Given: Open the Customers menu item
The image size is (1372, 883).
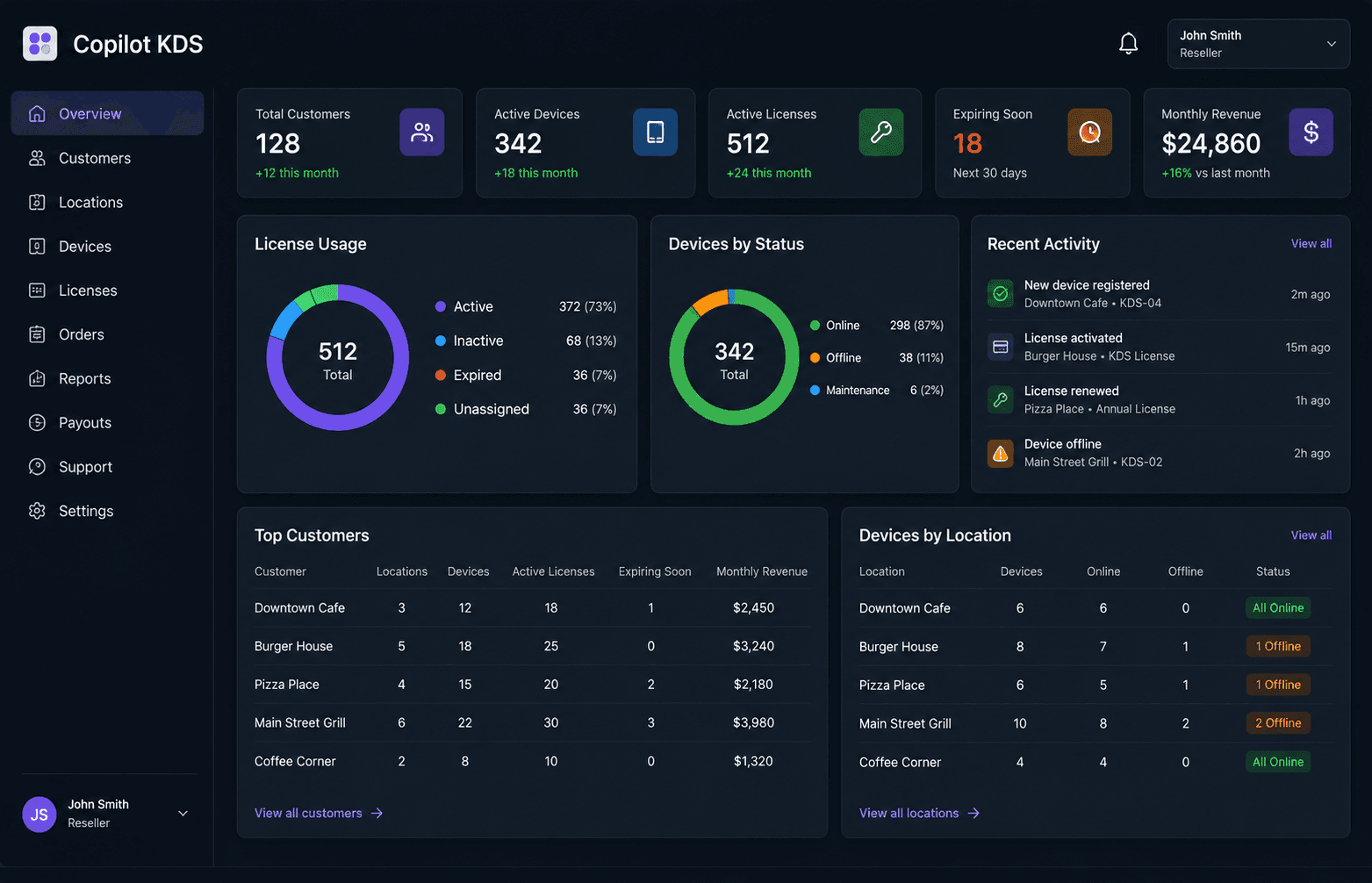Looking at the screenshot, I should (107, 158).
